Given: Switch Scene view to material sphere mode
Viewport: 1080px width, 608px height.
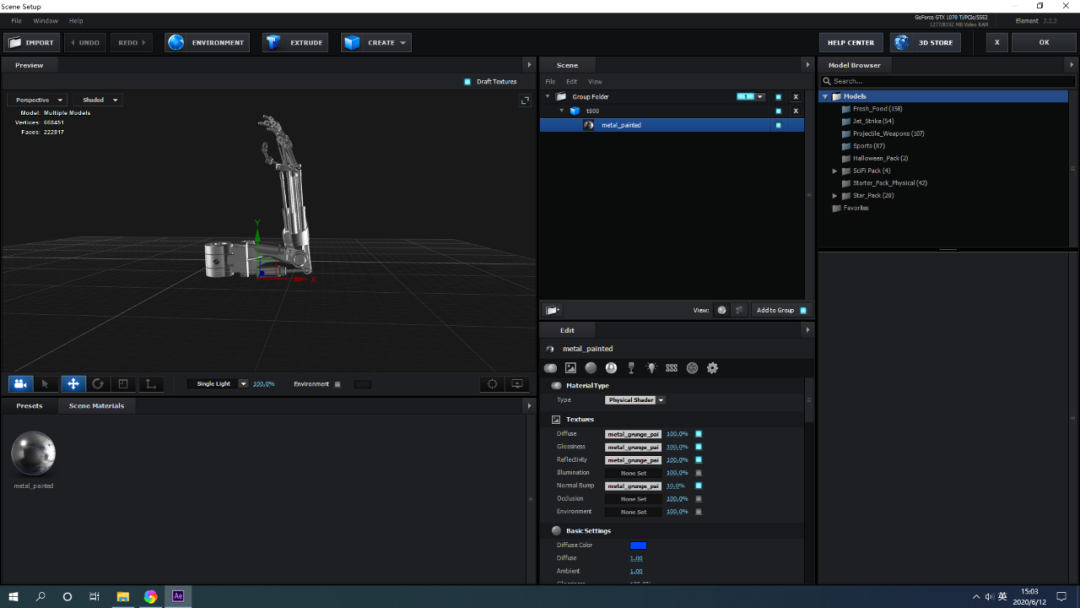Looking at the screenshot, I should pos(721,311).
